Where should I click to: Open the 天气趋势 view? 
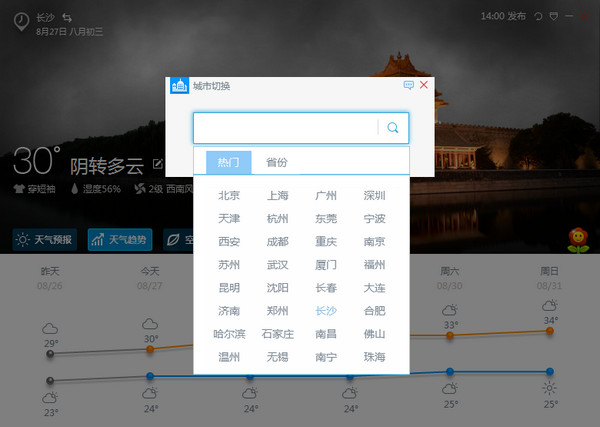tap(118, 240)
